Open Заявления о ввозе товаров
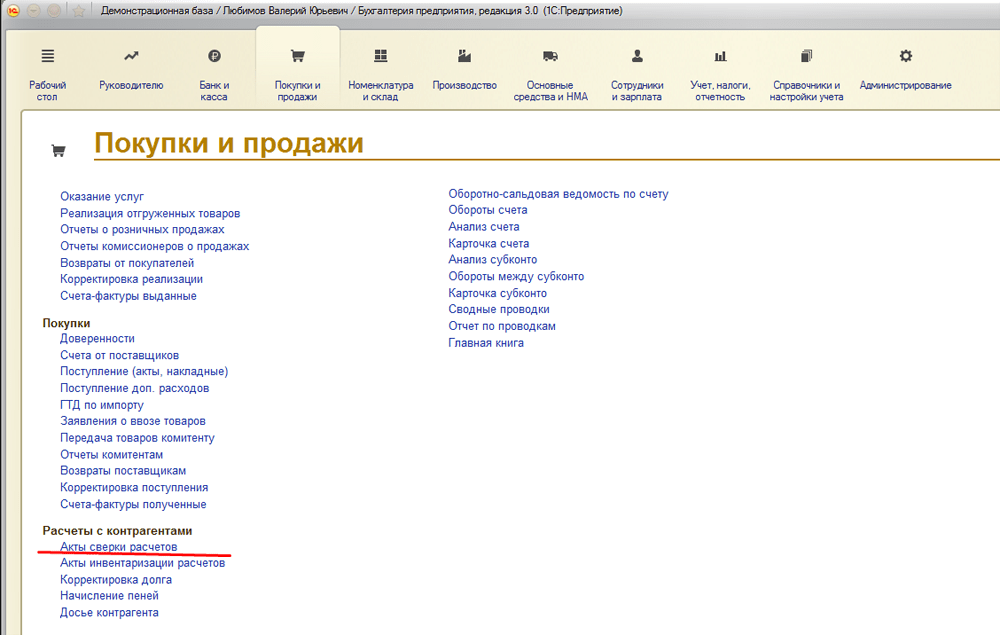 [x=133, y=421]
